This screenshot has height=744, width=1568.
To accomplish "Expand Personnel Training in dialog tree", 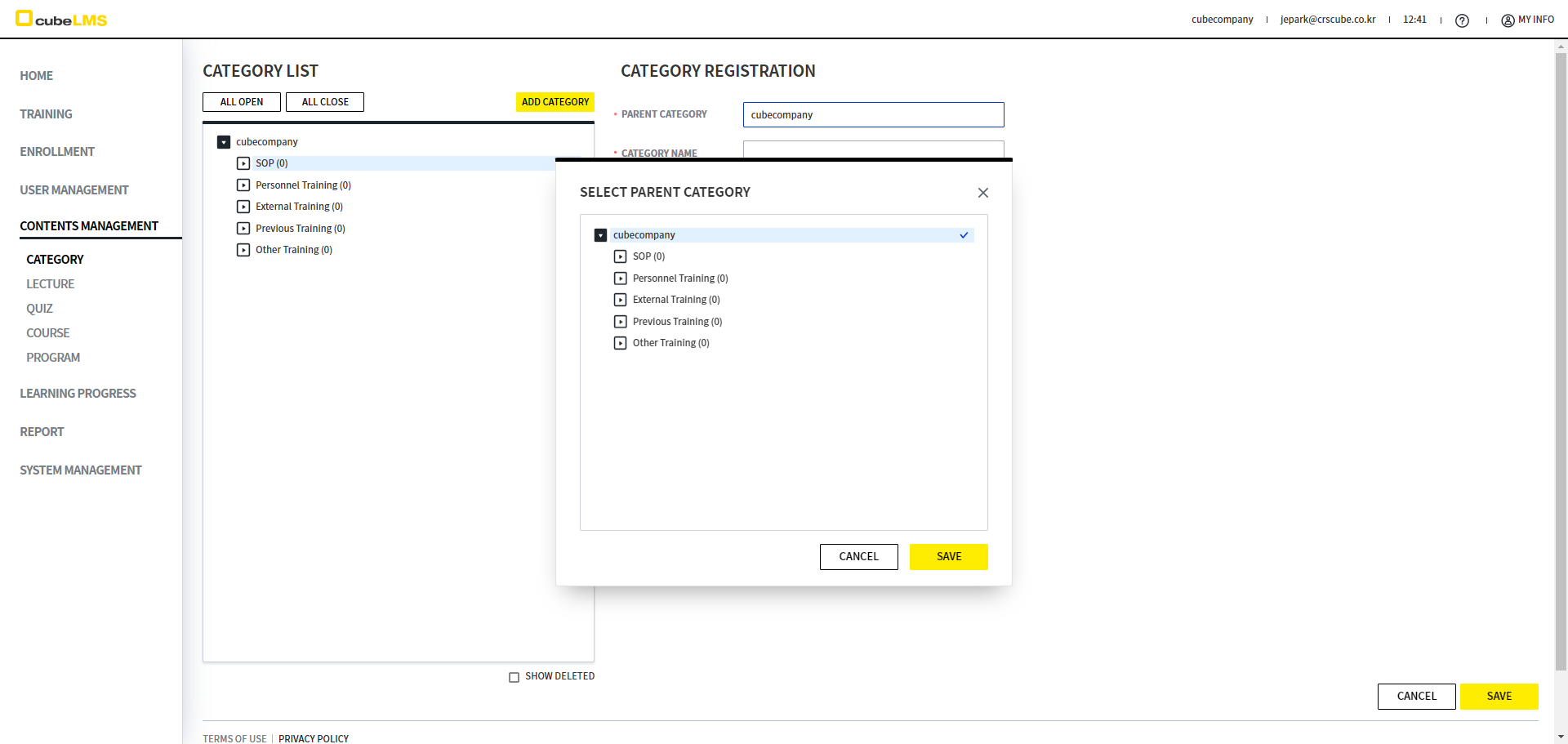I will (621, 278).
